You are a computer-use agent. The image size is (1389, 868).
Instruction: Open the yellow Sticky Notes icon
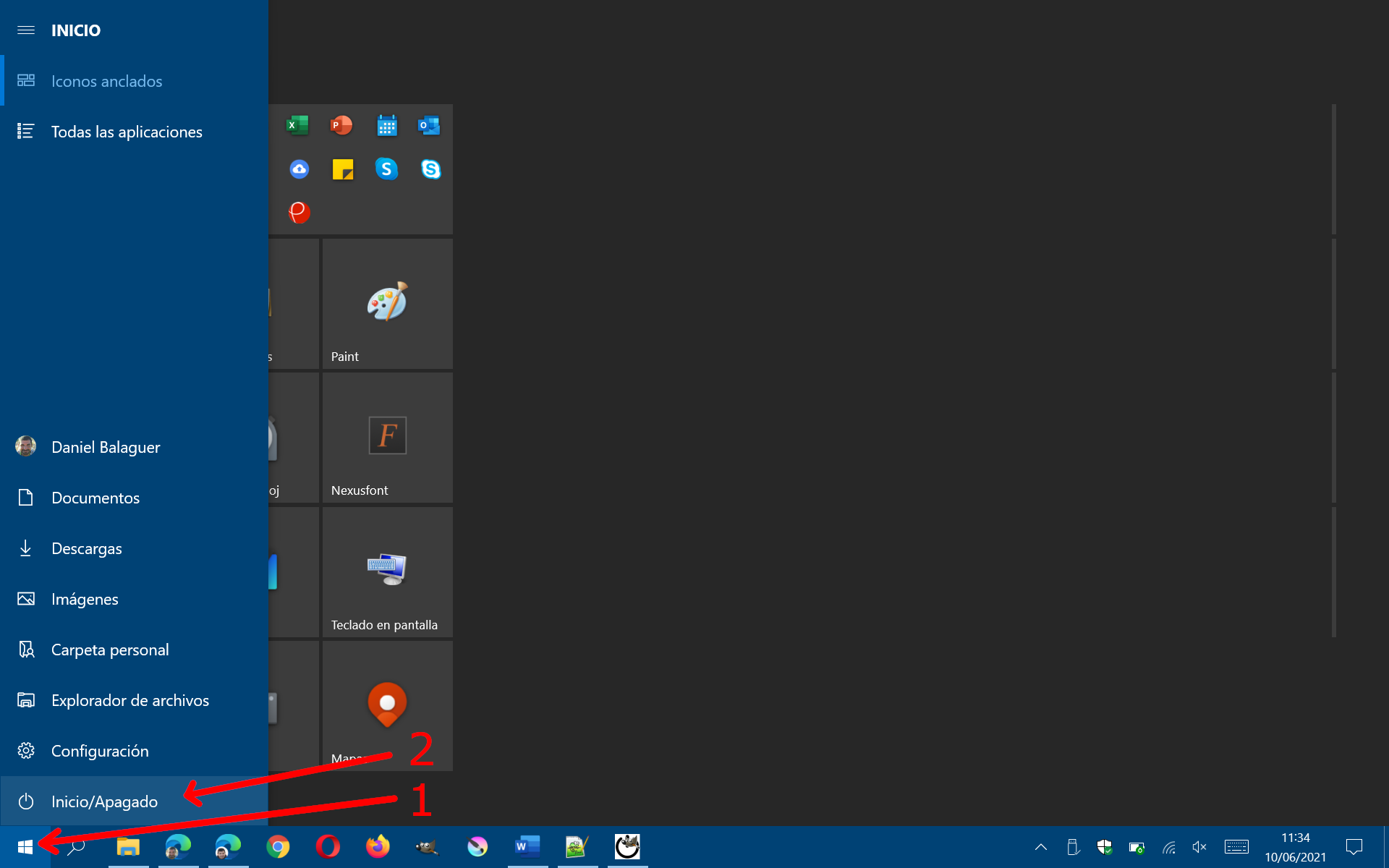point(342,169)
